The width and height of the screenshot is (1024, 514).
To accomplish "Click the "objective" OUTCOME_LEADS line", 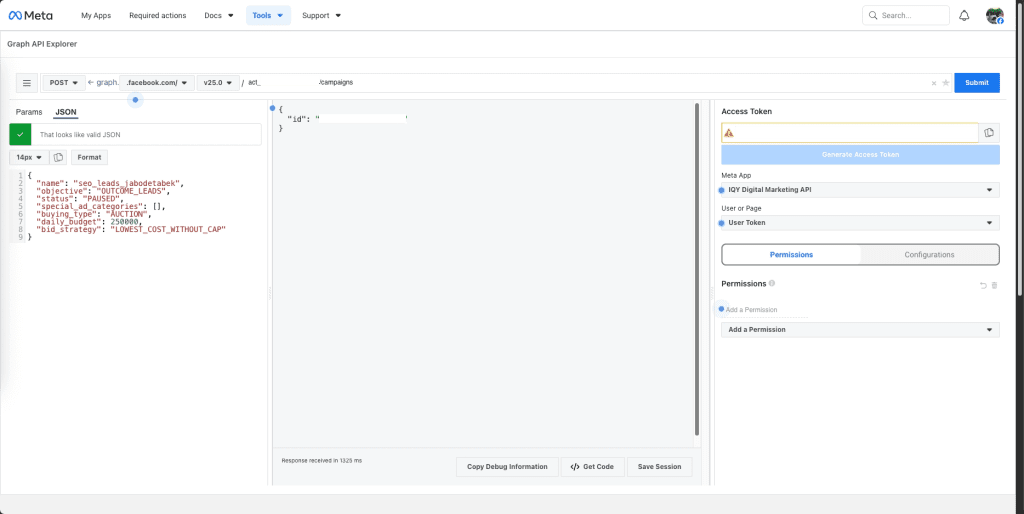I will (x=103, y=191).
